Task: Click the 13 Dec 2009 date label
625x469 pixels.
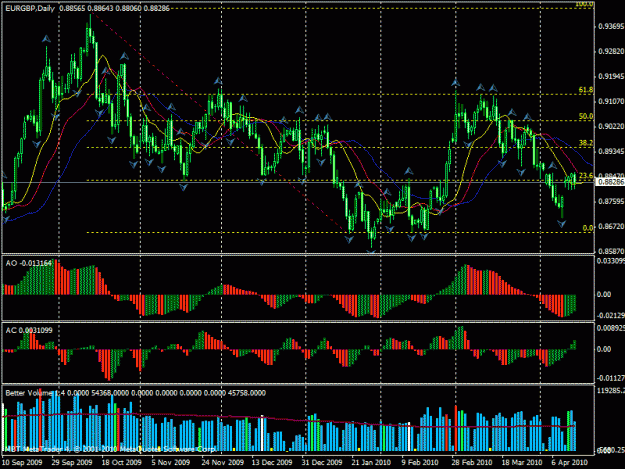Action: coord(272,462)
